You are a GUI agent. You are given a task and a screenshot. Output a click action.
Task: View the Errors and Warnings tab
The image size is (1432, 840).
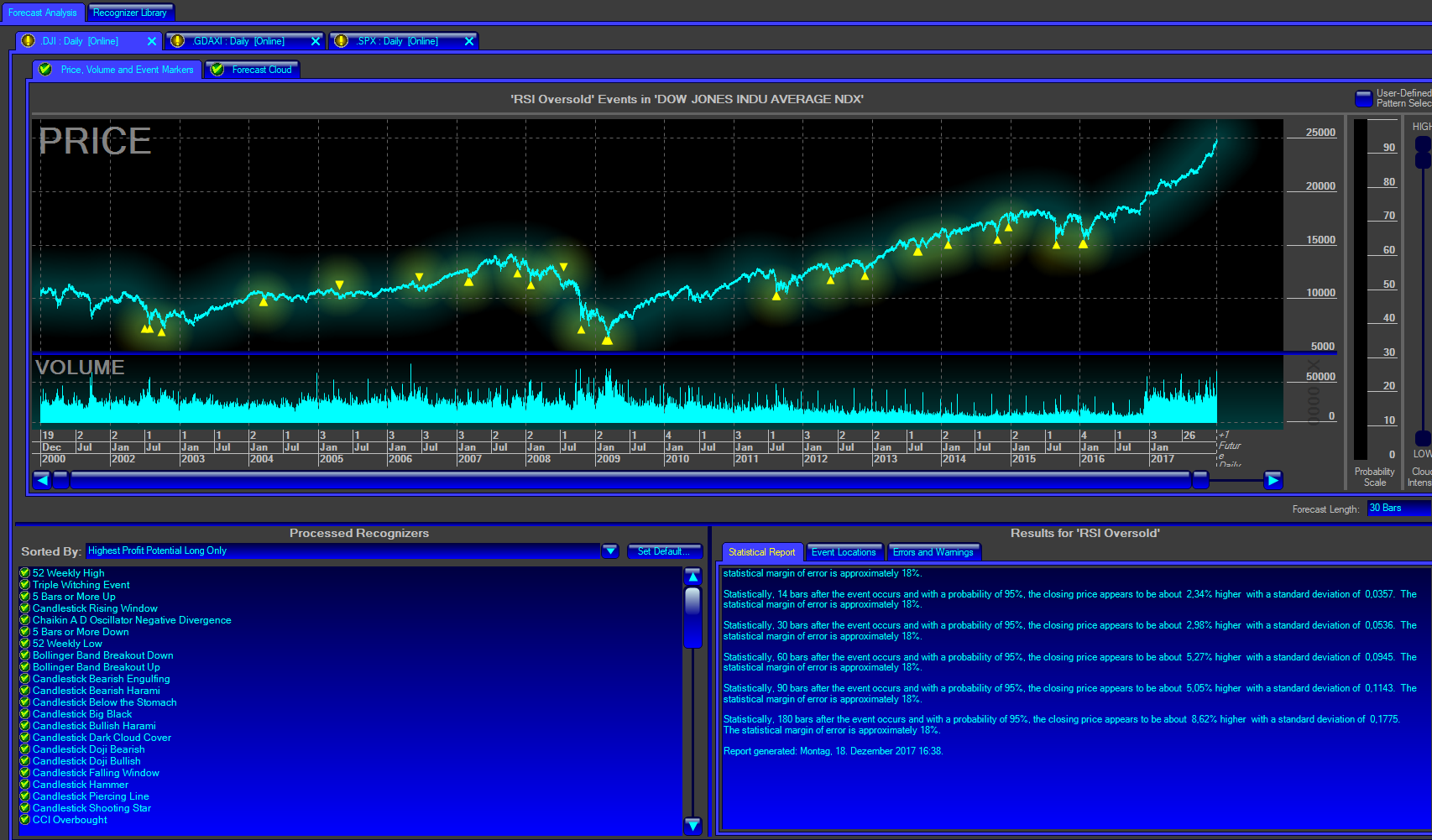click(x=933, y=552)
